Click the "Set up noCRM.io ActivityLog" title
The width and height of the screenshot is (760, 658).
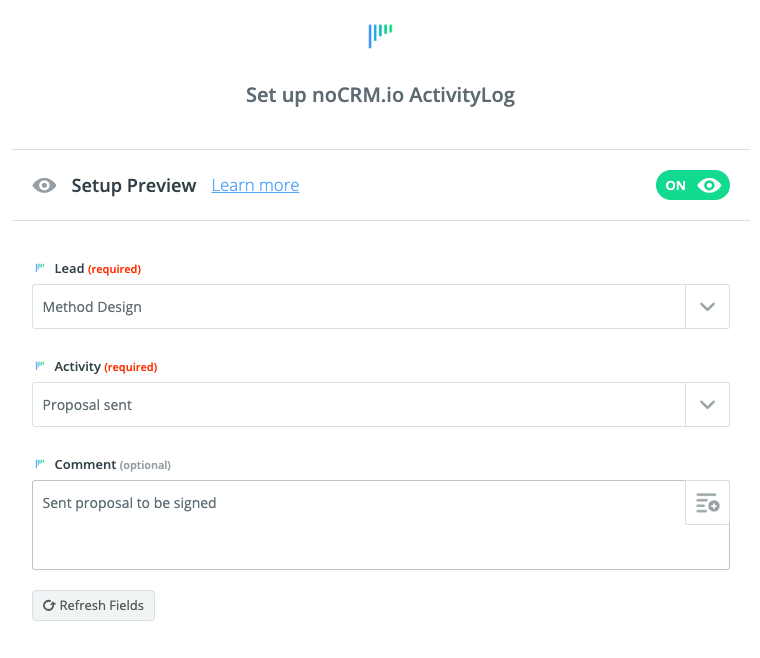pos(380,96)
